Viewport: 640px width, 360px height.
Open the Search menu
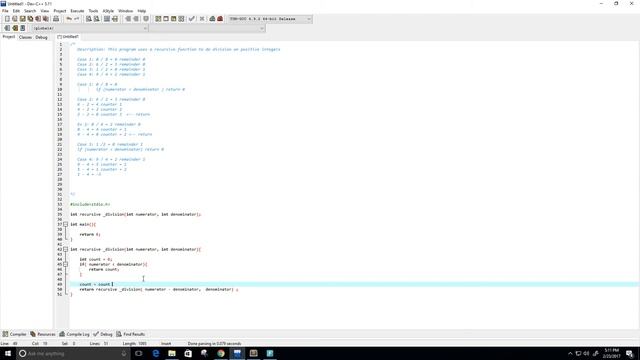[30, 11]
